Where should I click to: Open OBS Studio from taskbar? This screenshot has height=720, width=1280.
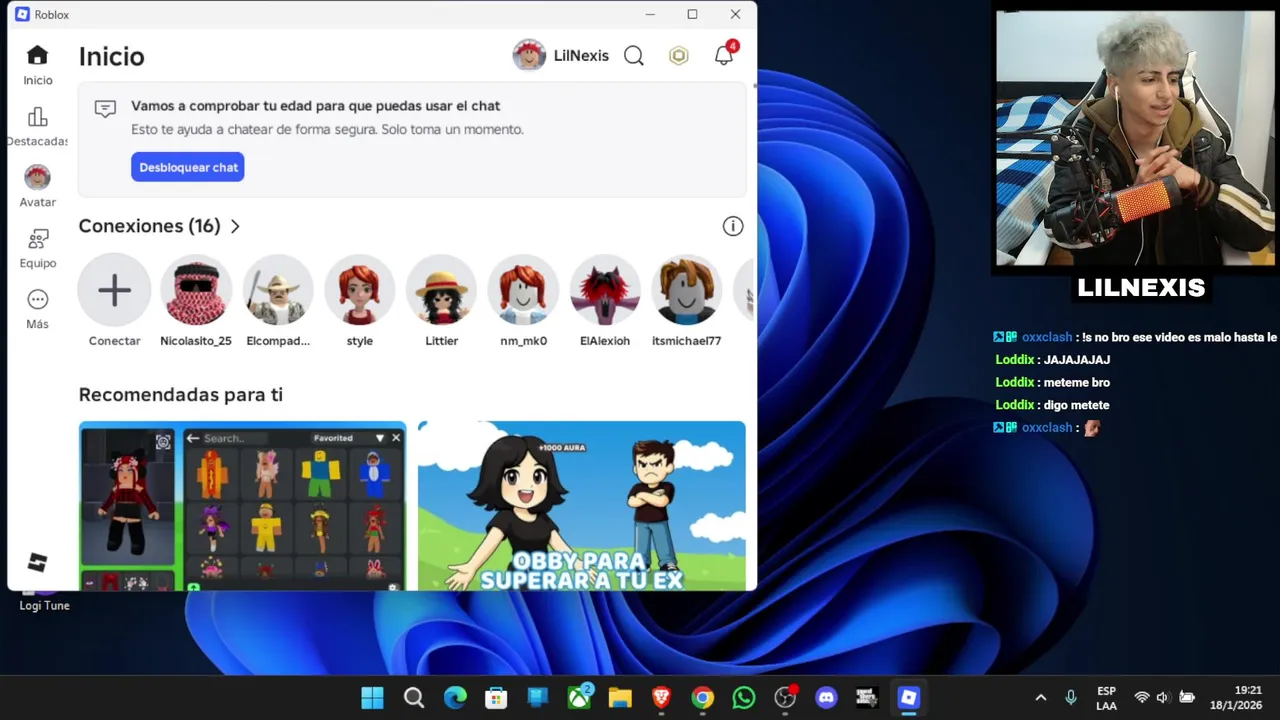[x=785, y=698]
